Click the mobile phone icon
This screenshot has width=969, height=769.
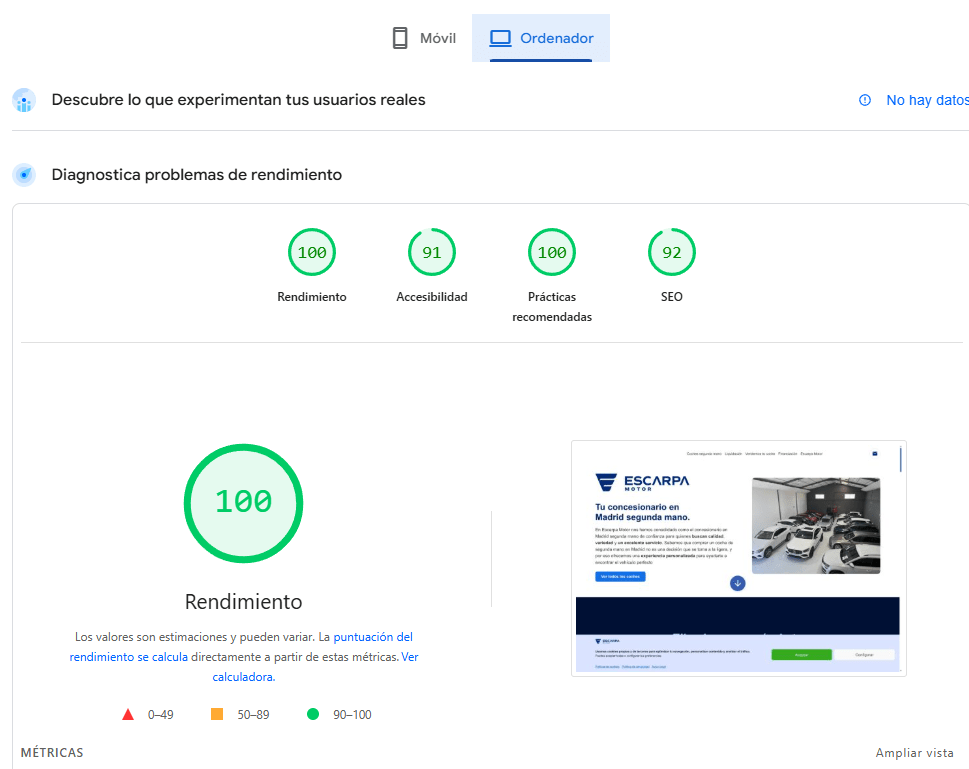click(x=400, y=38)
